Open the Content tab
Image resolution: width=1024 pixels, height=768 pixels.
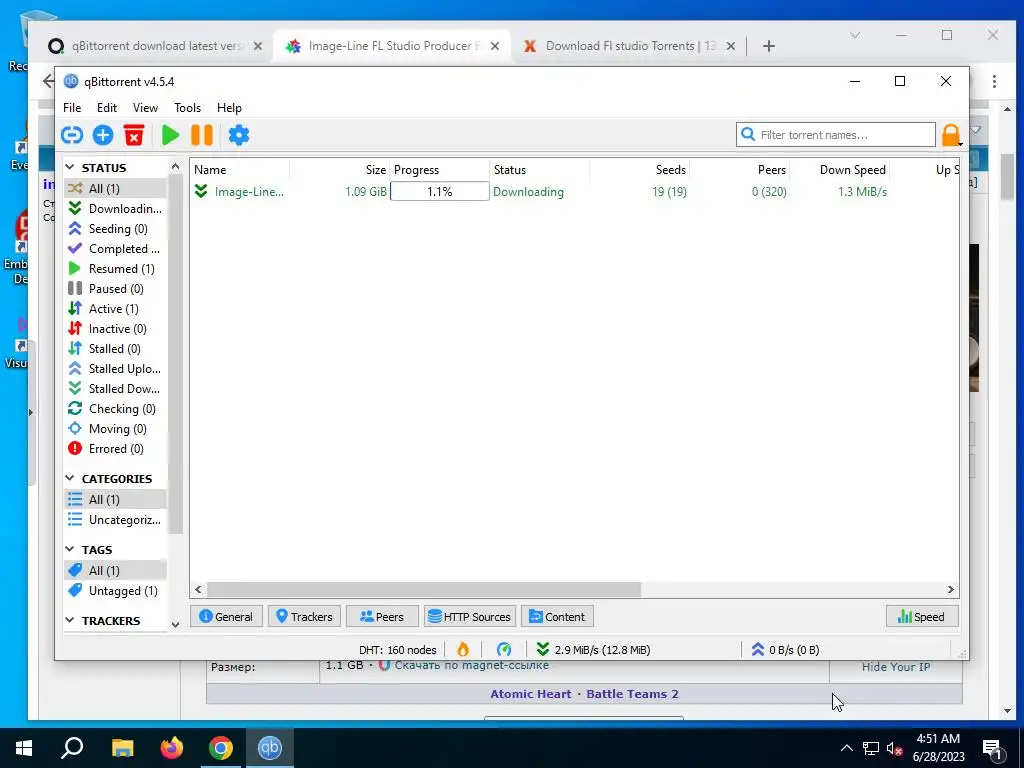coord(557,616)
